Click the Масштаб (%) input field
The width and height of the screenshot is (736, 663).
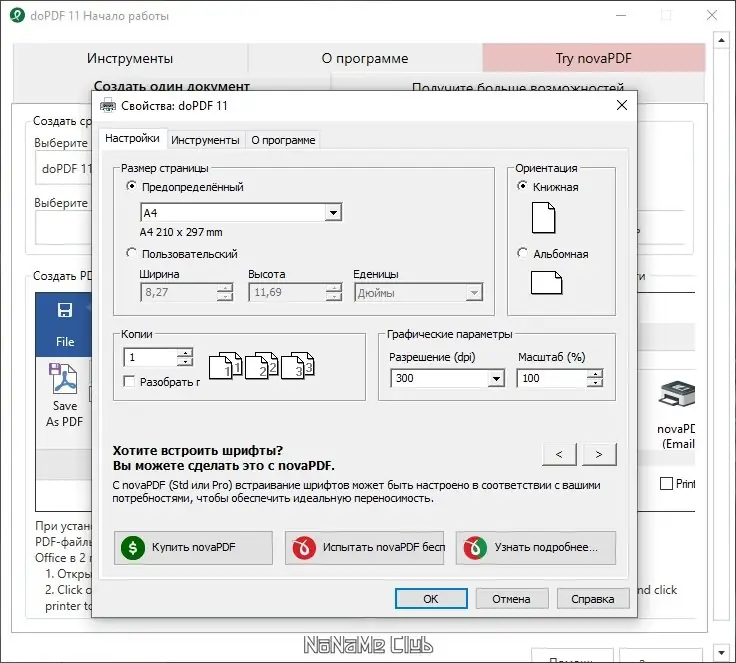click(552, 378)
